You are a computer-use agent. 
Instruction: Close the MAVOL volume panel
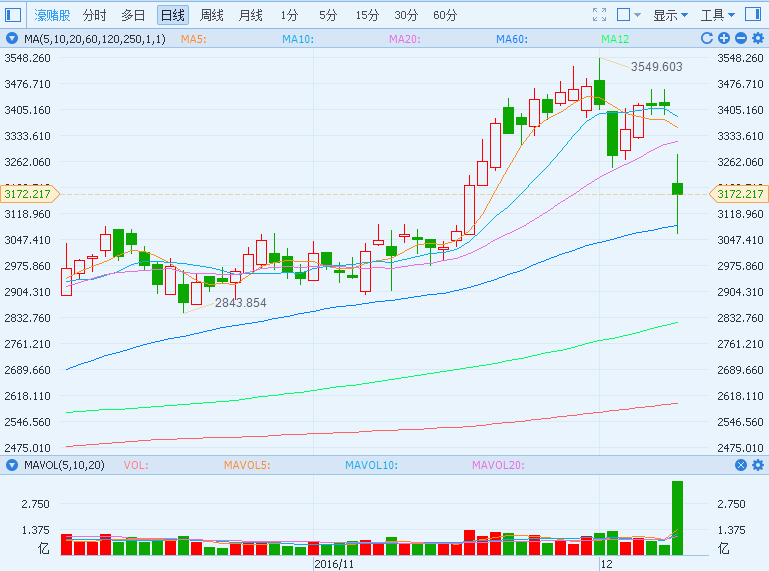tap(741, 465)
